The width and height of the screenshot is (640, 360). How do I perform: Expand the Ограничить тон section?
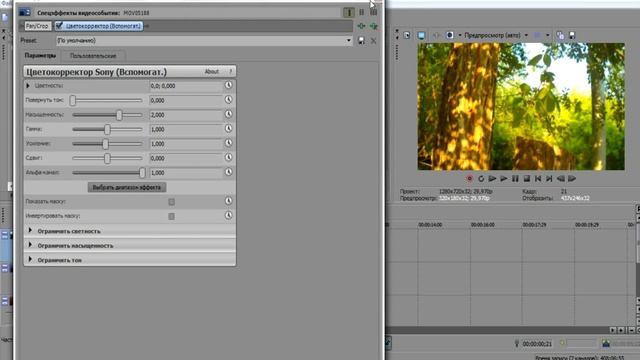click(x=30, y=259)
